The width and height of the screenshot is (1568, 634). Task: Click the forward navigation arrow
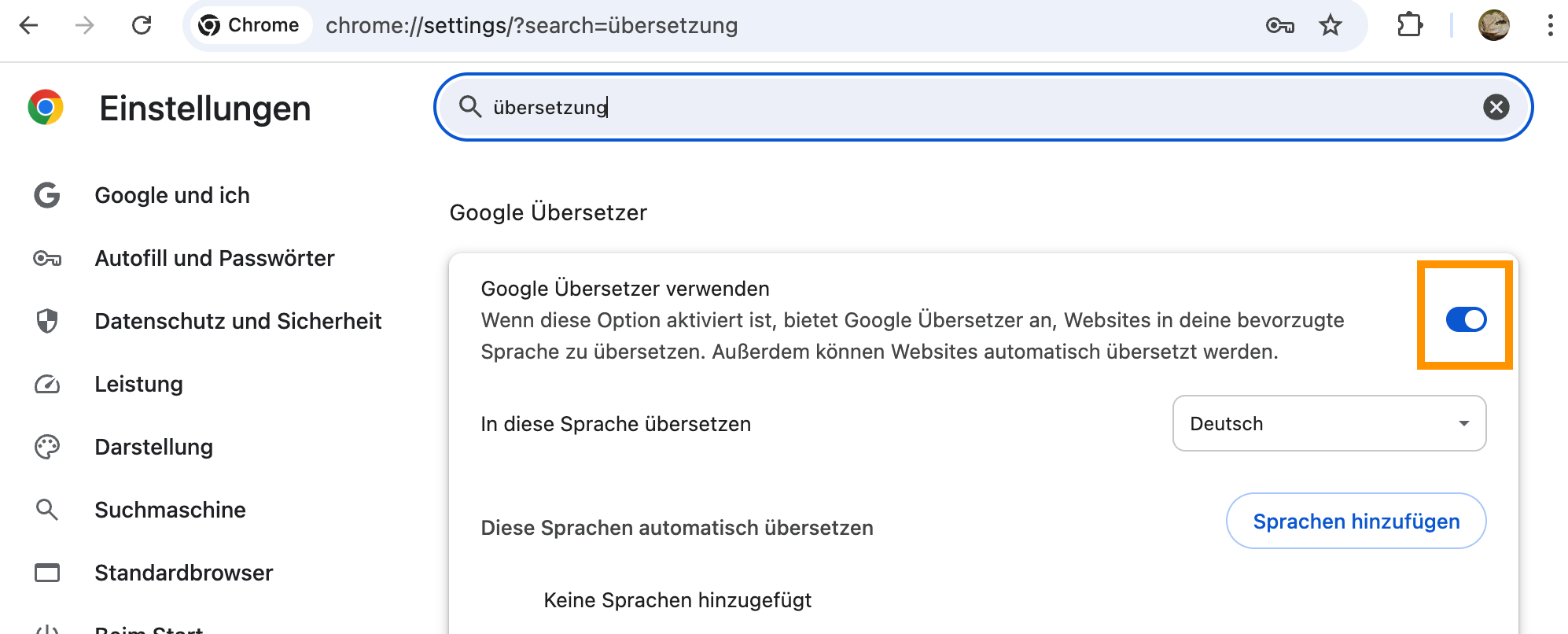pos(85,26)
